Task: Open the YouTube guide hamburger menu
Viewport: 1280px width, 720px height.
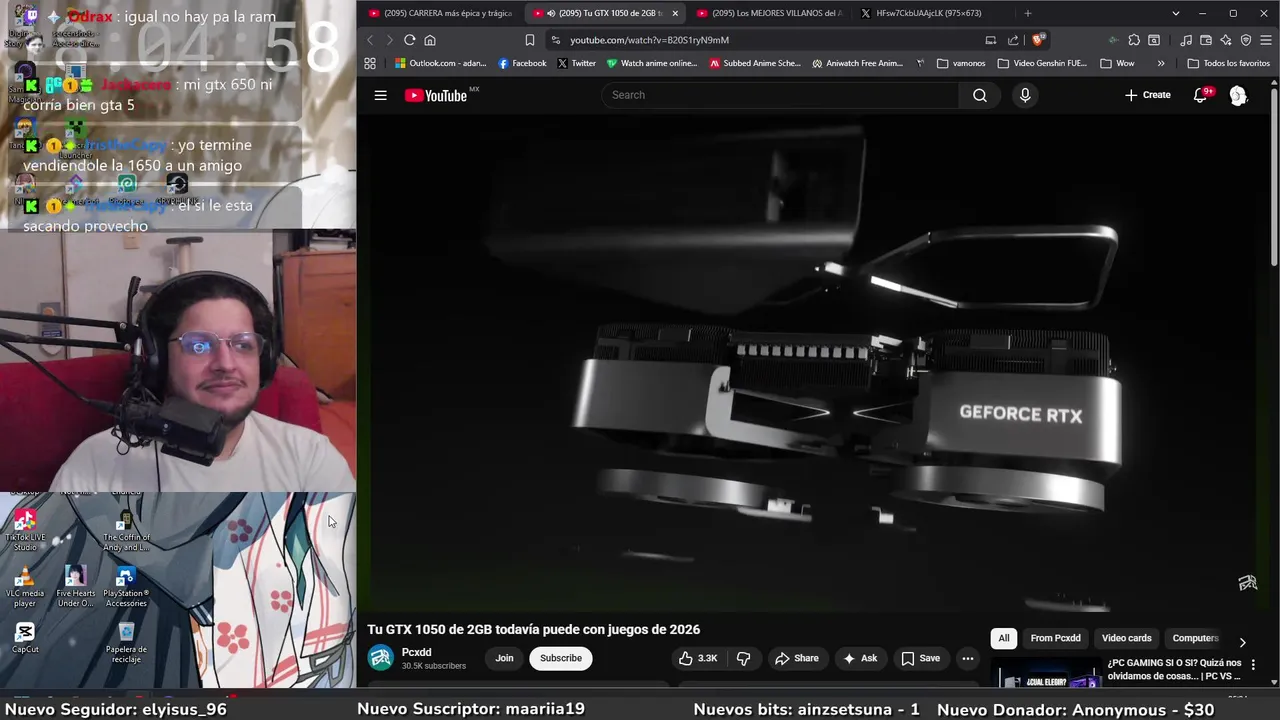Action: tap(380, 95)
